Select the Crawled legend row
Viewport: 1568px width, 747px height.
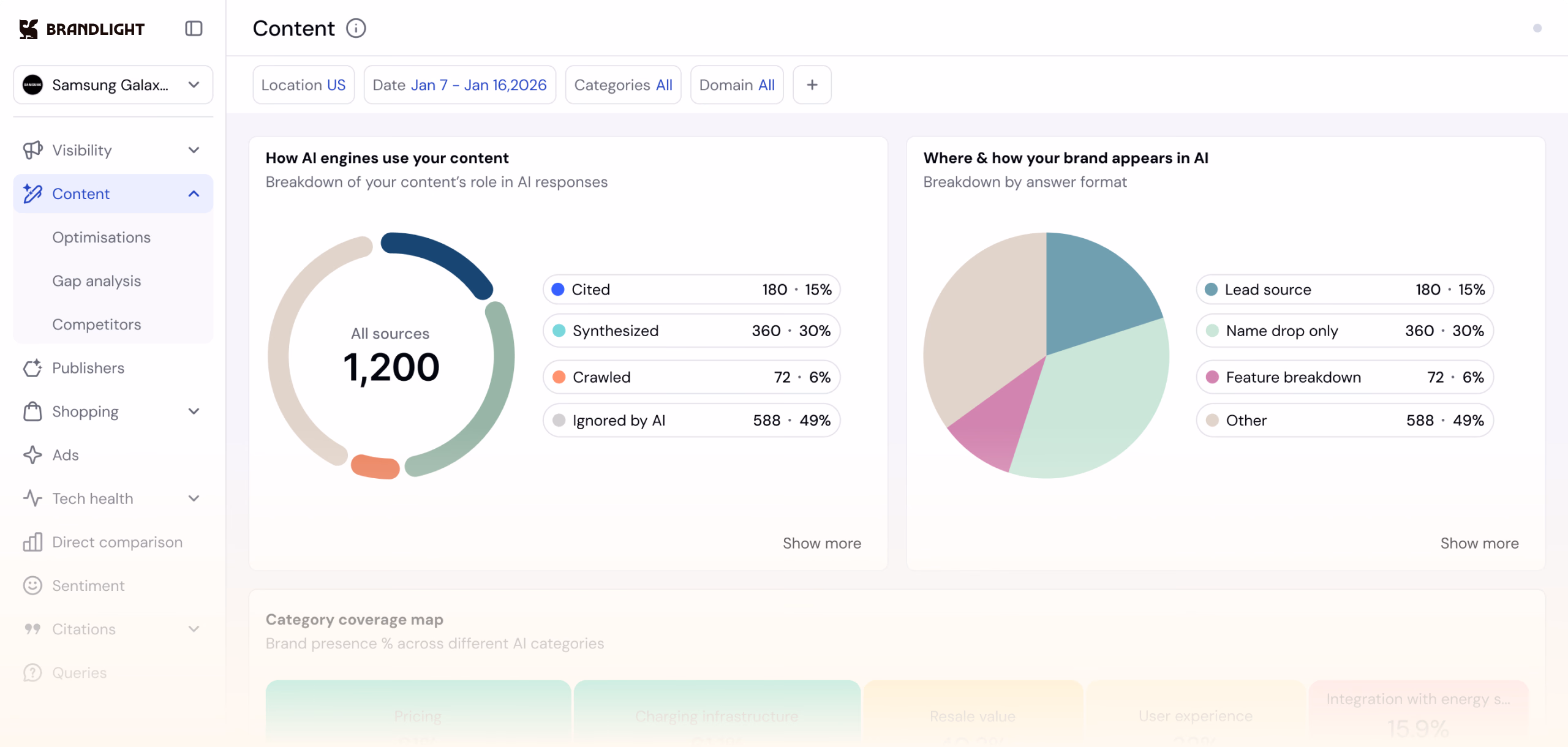(x=692, y=377)
